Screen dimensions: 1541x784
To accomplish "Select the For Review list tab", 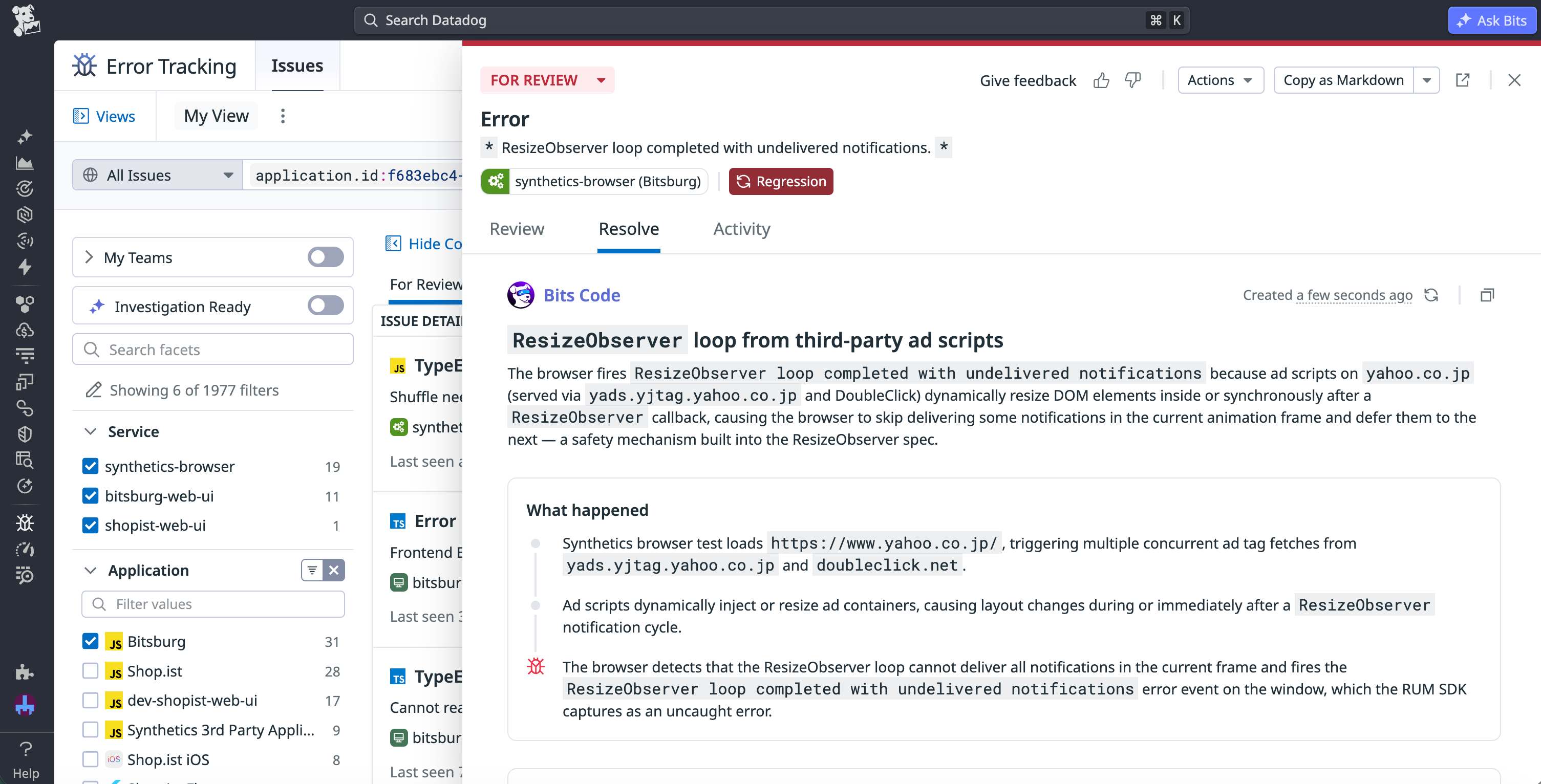I will pos(426,285).
